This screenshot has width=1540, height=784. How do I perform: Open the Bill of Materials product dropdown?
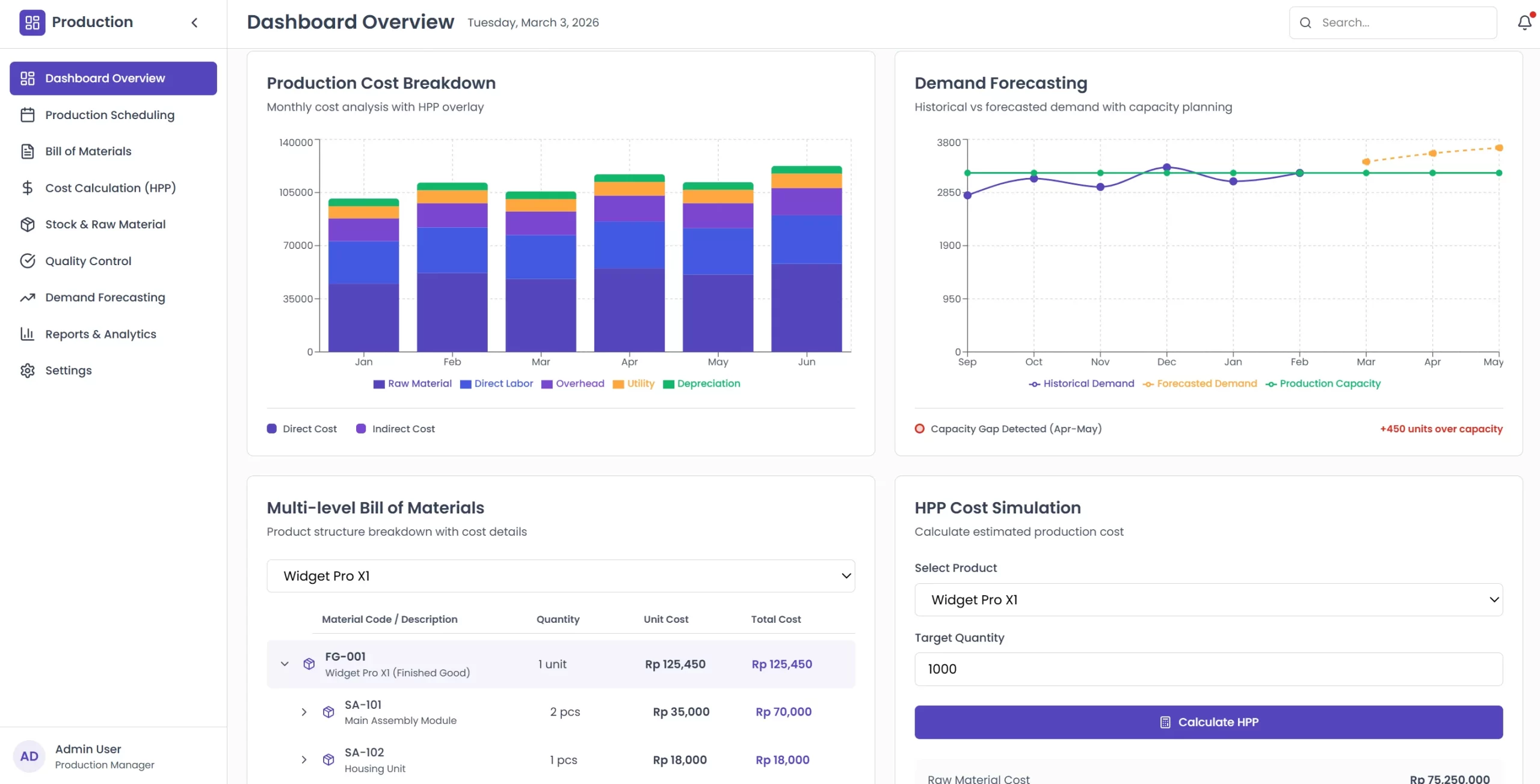[561, 576]
